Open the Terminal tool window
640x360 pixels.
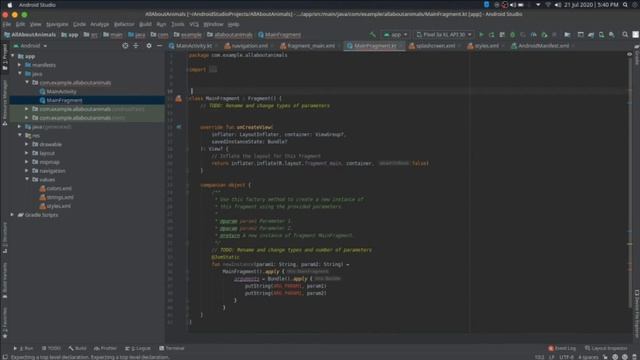click(x=172, y=348)
